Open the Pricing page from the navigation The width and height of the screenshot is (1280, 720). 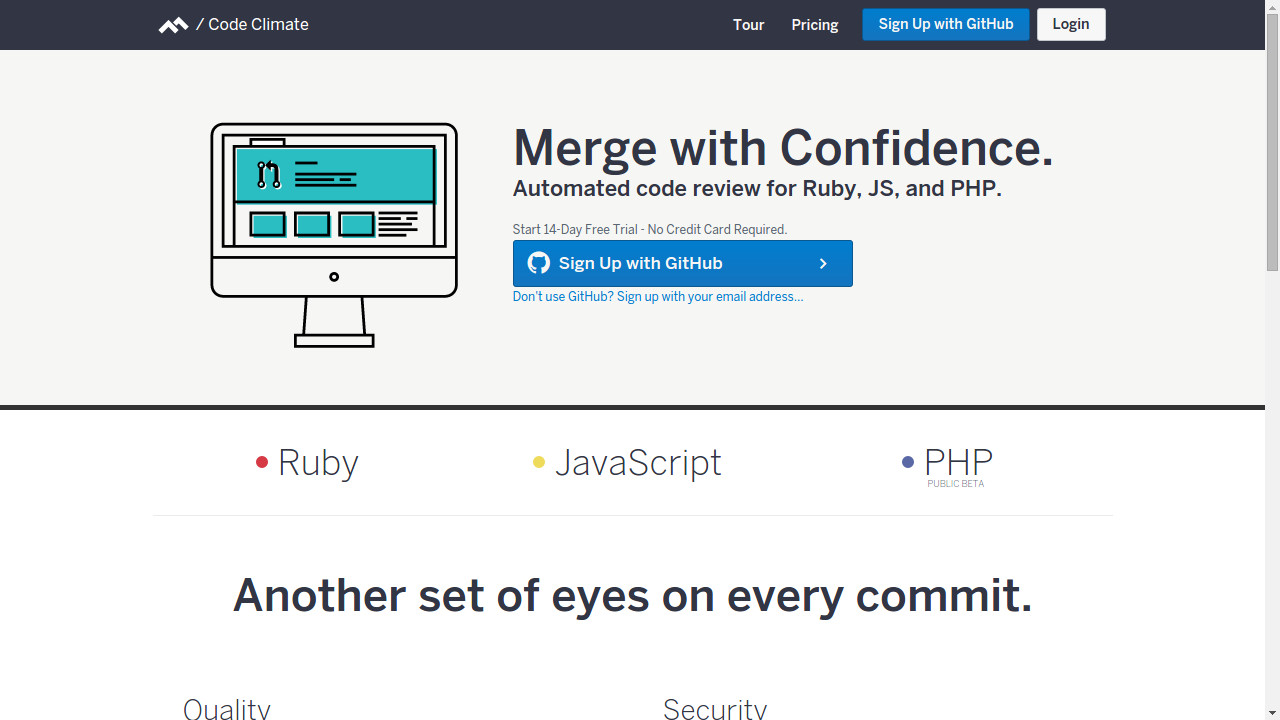[x=815, y=25]
